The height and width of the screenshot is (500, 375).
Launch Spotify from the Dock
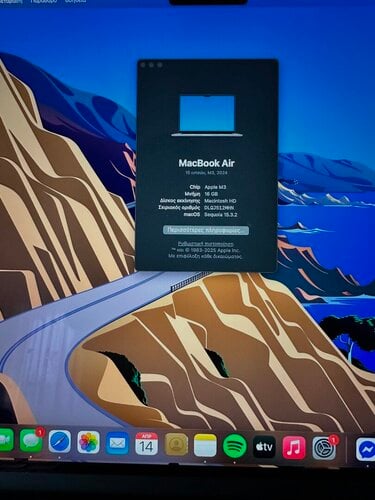235,446
